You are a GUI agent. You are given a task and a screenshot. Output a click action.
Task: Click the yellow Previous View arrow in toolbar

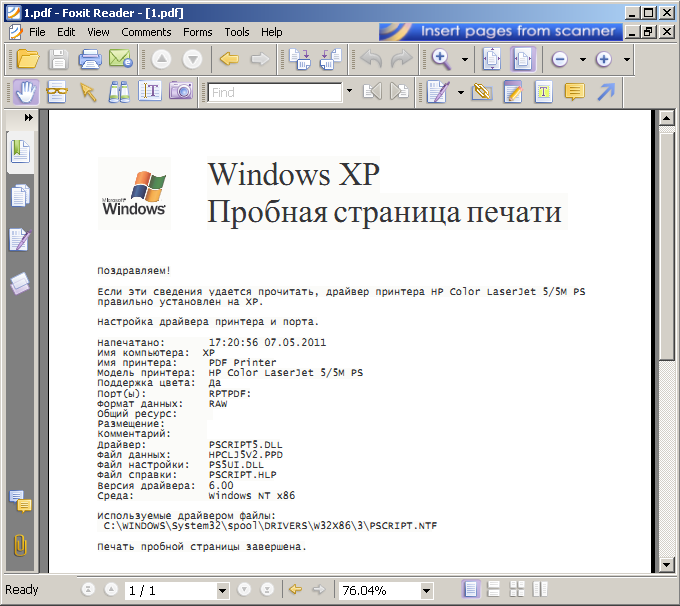click(x=229, y=59)
